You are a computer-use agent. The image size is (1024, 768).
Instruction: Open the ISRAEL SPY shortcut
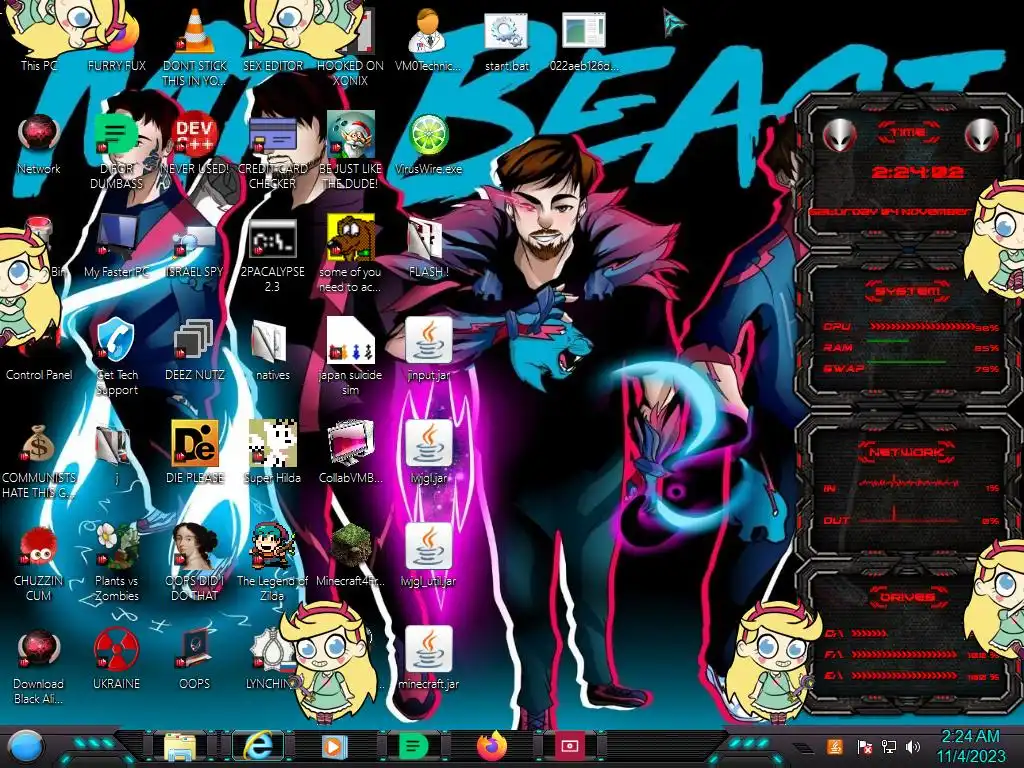coord(195,242)
